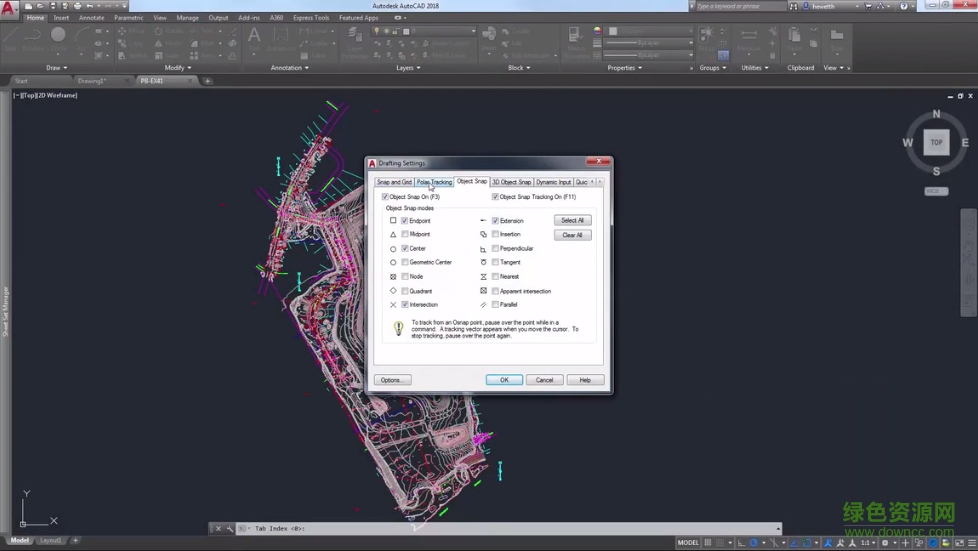Uncheck the Endpoint object snap mode

405,220
